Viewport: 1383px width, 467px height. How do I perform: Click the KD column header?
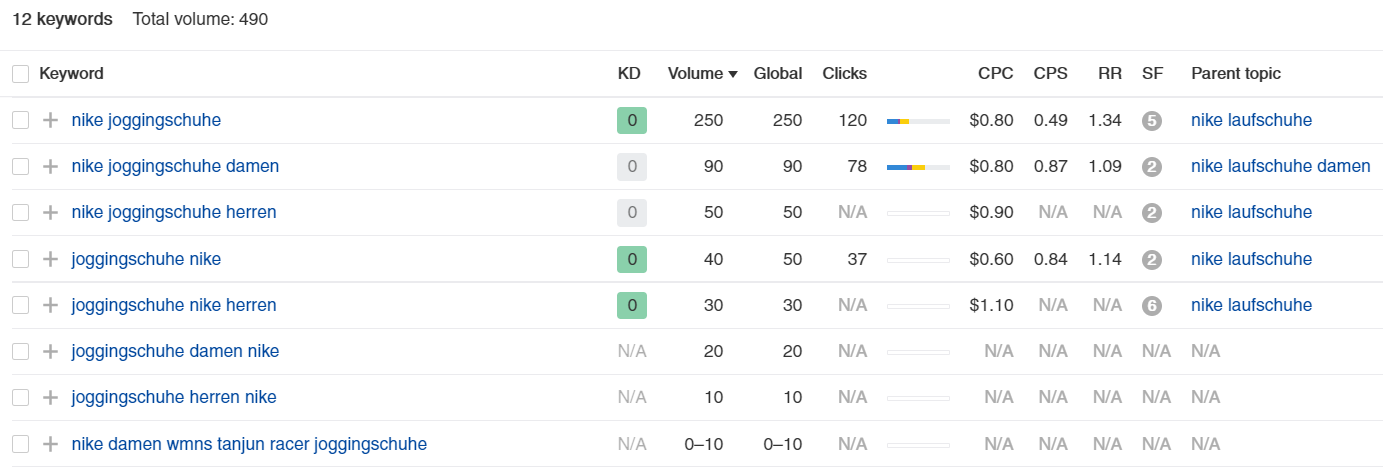click(x=629, y=74)
